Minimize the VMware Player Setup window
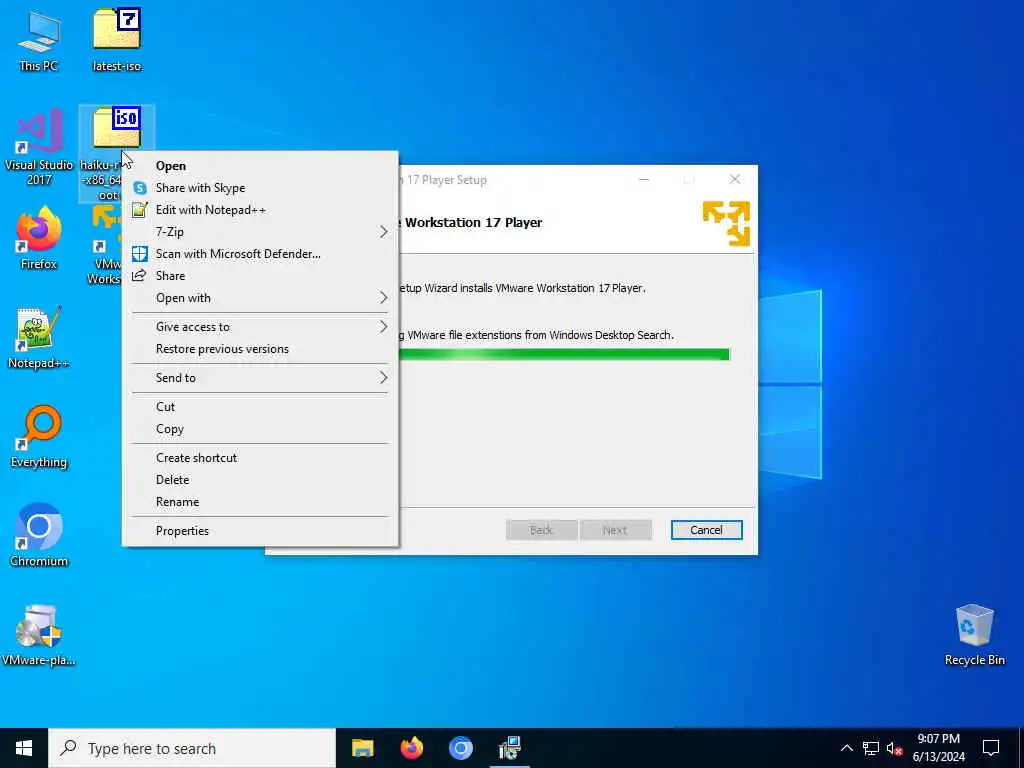 pyautogui.click(x=644, y=179)
